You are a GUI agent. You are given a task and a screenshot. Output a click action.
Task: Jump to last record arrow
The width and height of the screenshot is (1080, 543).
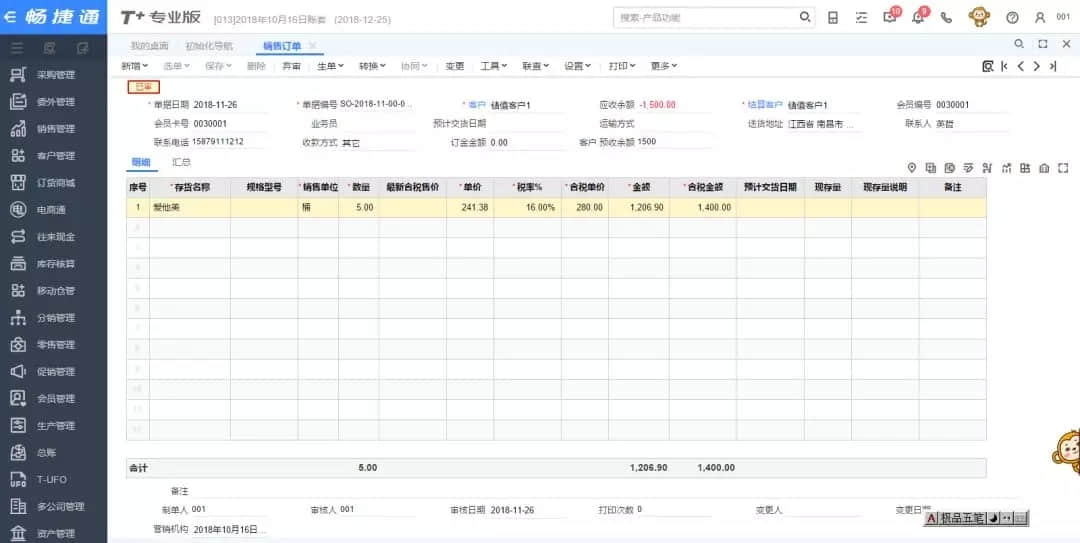point(1052,66)
